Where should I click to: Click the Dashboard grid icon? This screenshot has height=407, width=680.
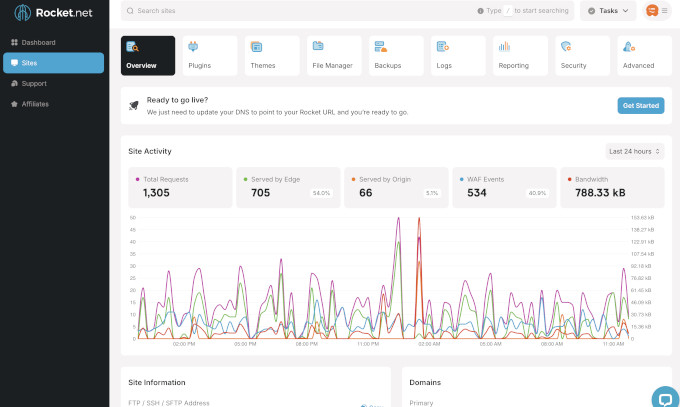(x=14, y=42)
